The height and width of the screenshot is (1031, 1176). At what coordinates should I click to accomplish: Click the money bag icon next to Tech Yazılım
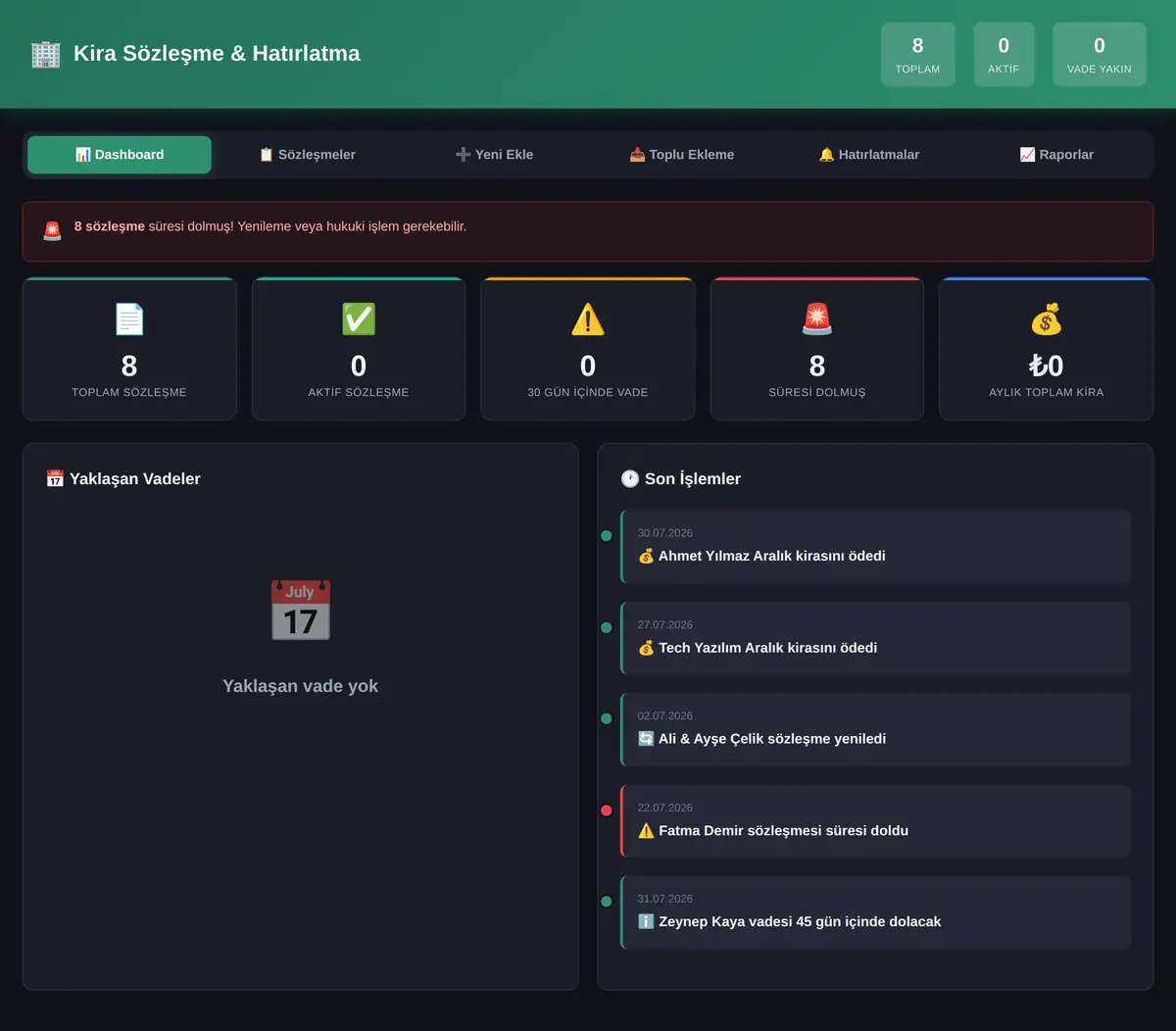click(647, 648)
